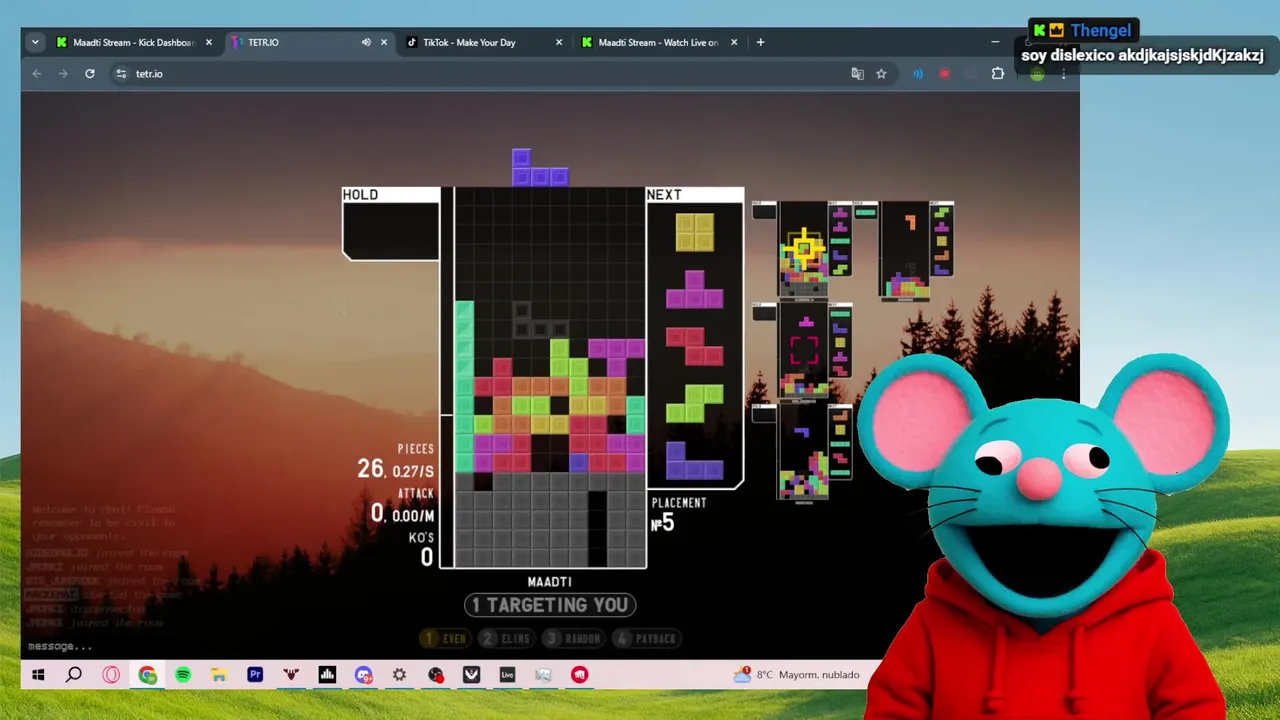Open Settings gear in taskbar
Viewport: 1280px width, 720px height.
click(x=399, y=675)
